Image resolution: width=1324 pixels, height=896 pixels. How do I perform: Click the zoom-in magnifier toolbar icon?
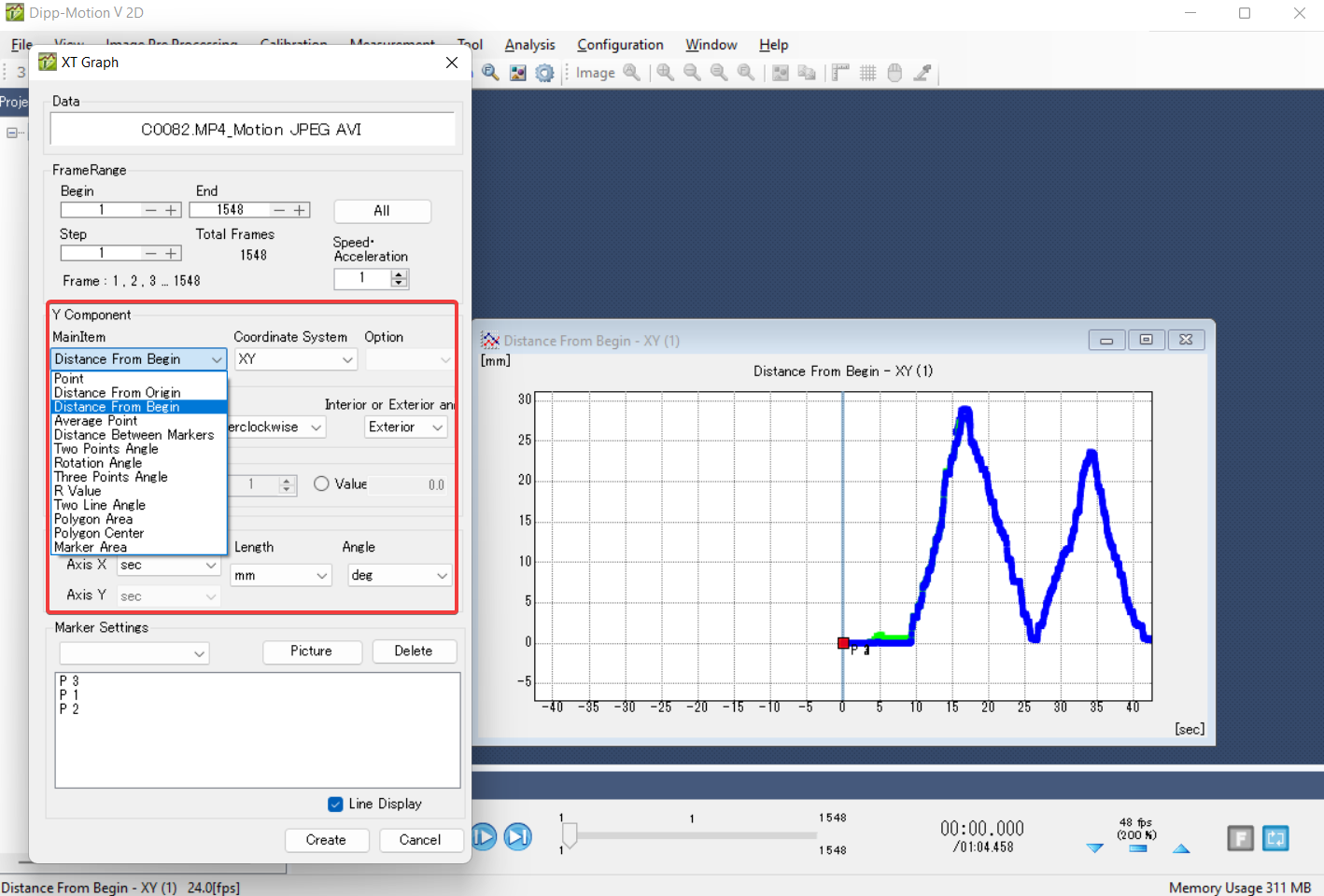pyautogui.click(x=665, y=73)
